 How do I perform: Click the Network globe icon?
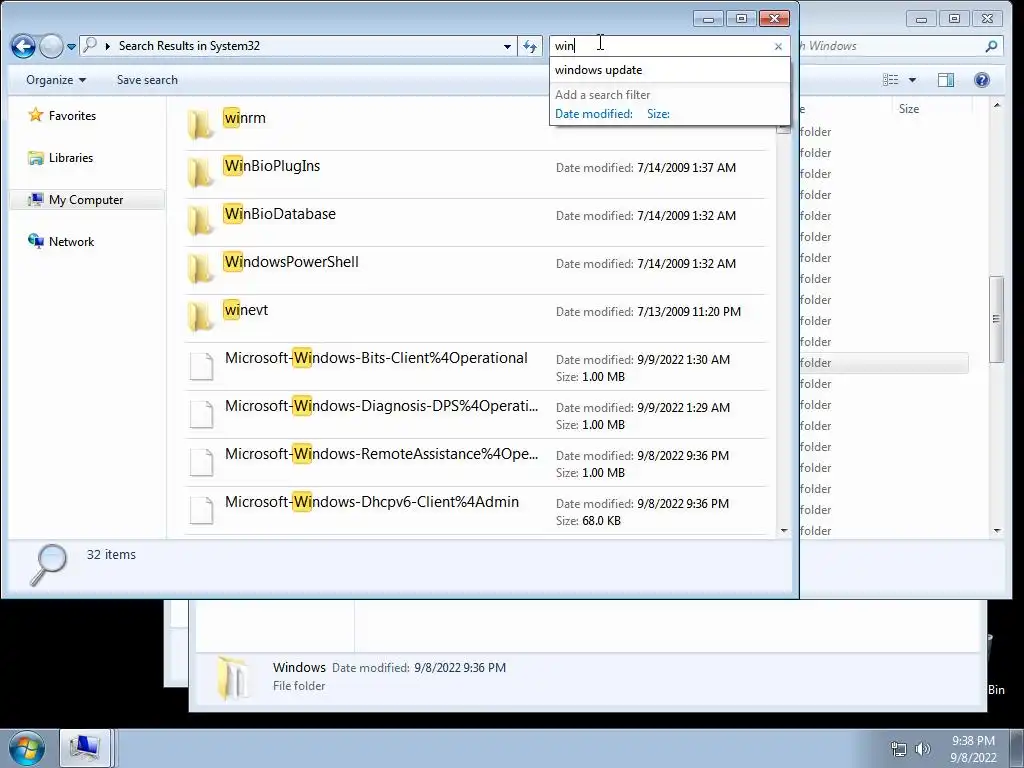coord(35,241)
